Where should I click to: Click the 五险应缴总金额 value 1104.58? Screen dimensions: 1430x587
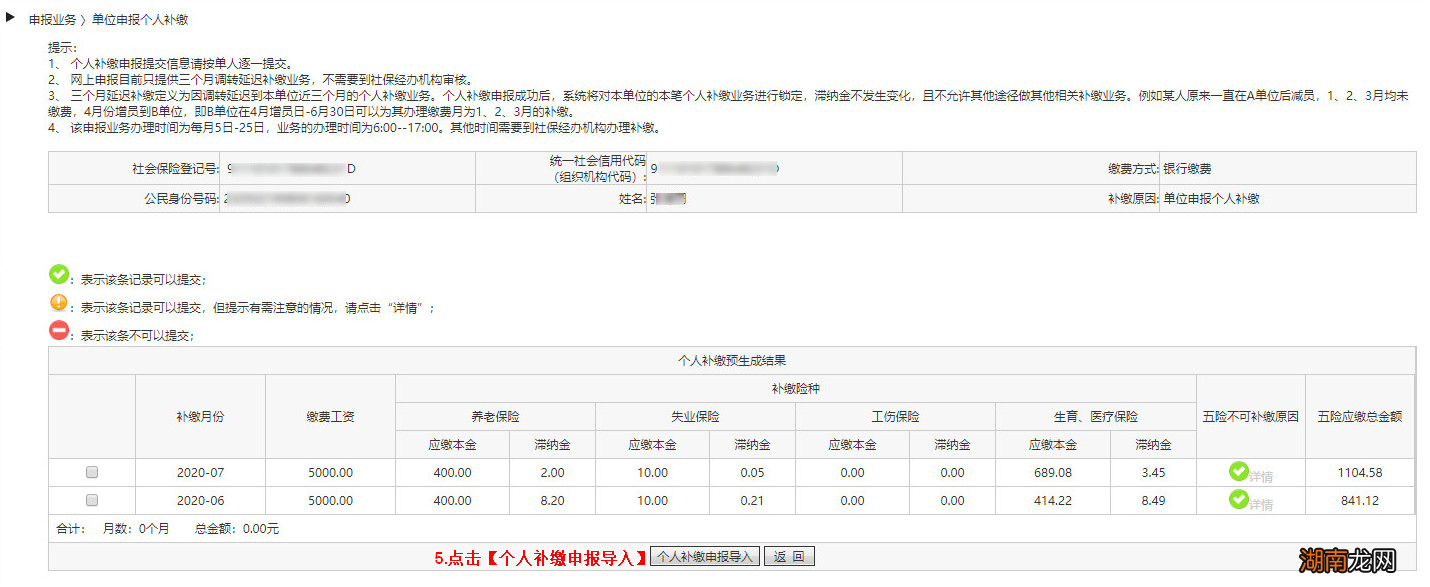[x=1360, y=471]
